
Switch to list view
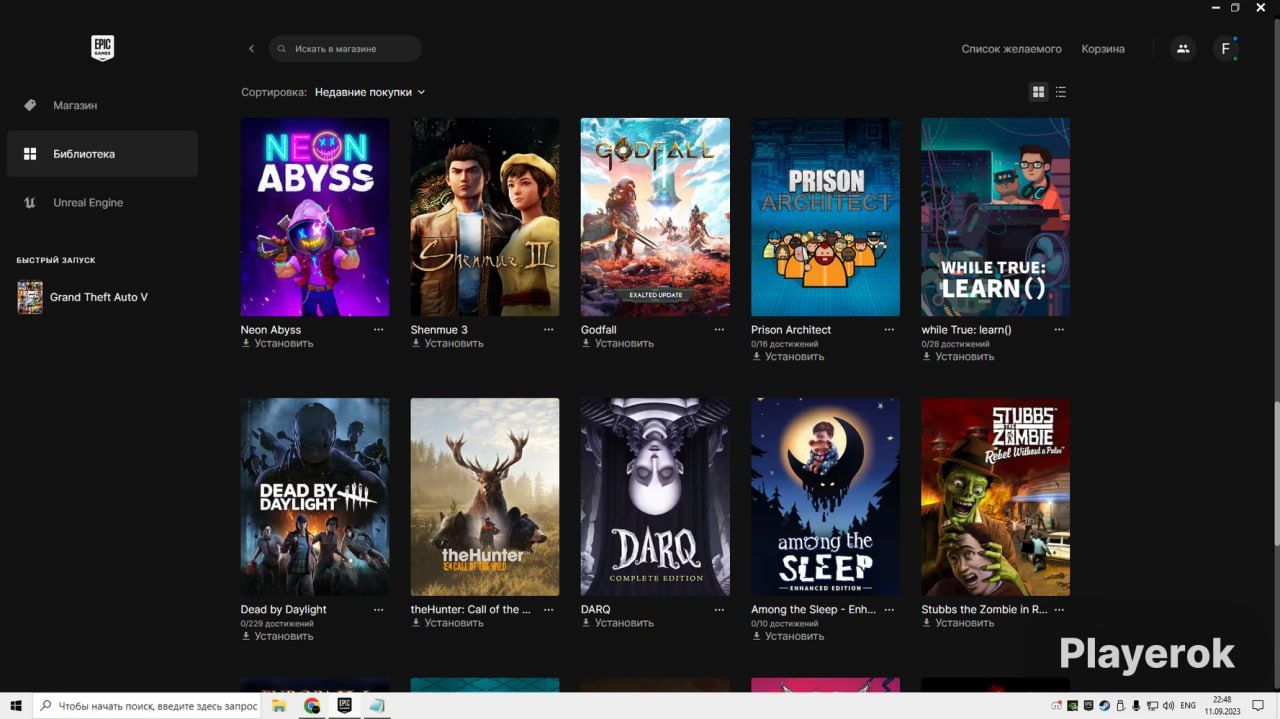coord(1061,92)
